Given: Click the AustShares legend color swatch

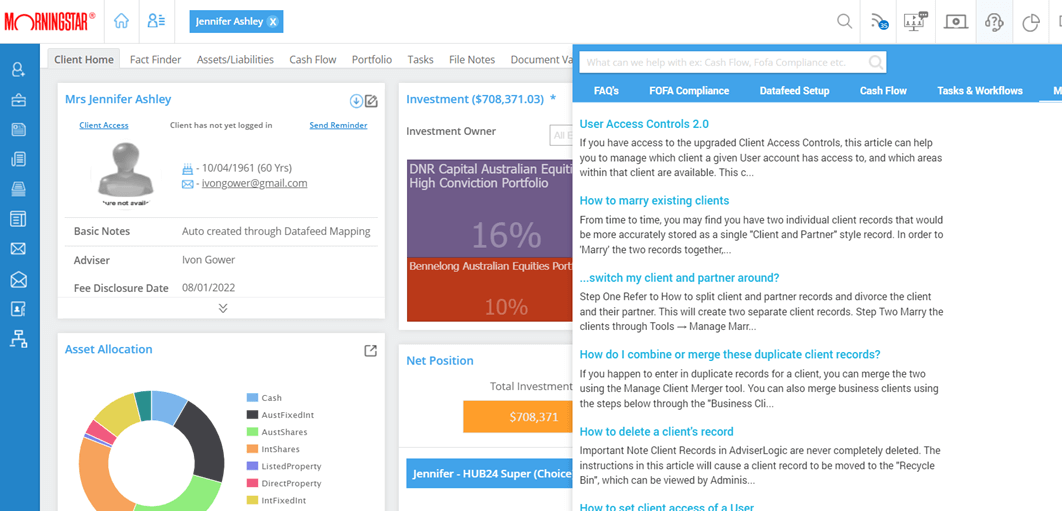Looking at the screenshot, I should click(252, 432).
